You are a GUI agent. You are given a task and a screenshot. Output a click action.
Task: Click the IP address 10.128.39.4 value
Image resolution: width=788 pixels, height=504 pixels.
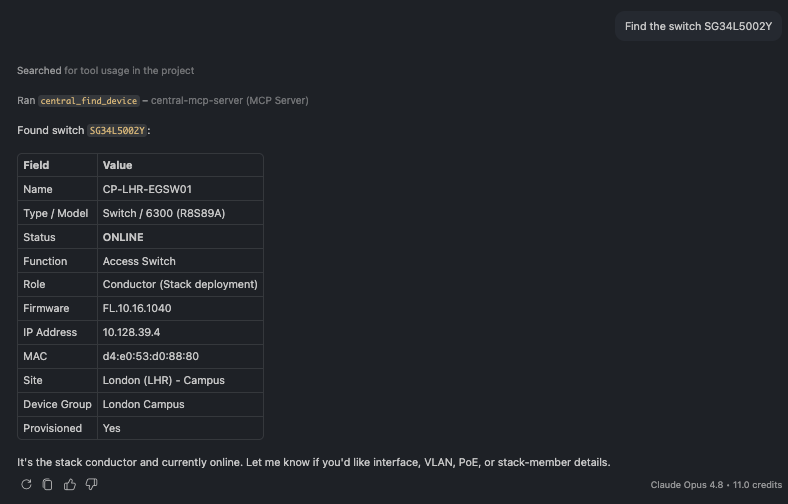tap(131, 332)
